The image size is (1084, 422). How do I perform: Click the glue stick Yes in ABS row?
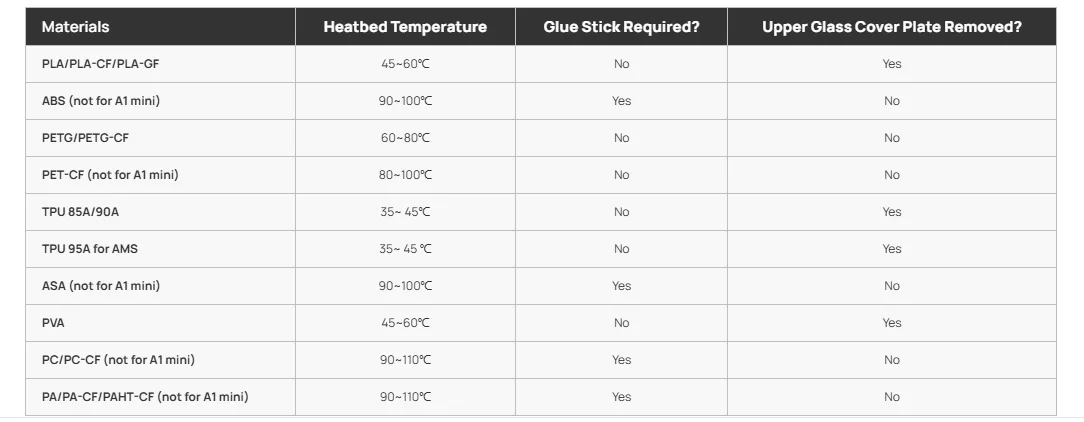point(622,101)
